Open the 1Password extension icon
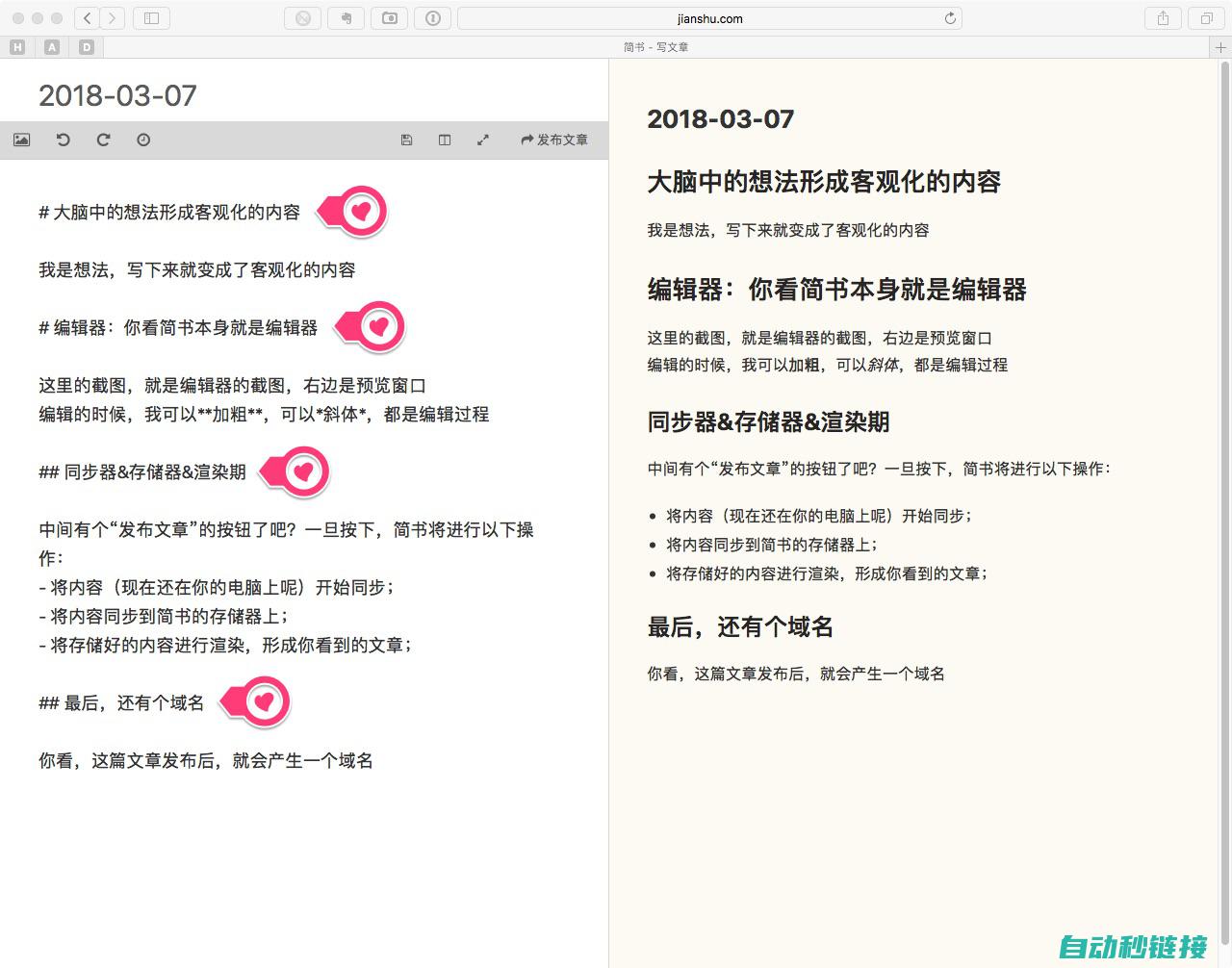Screen dimensions: 1232x968 (433, 18)
